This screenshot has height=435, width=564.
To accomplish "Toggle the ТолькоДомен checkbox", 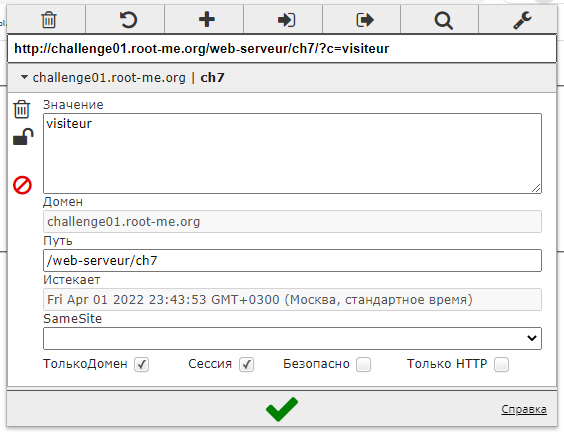I will tap(141, 364).
